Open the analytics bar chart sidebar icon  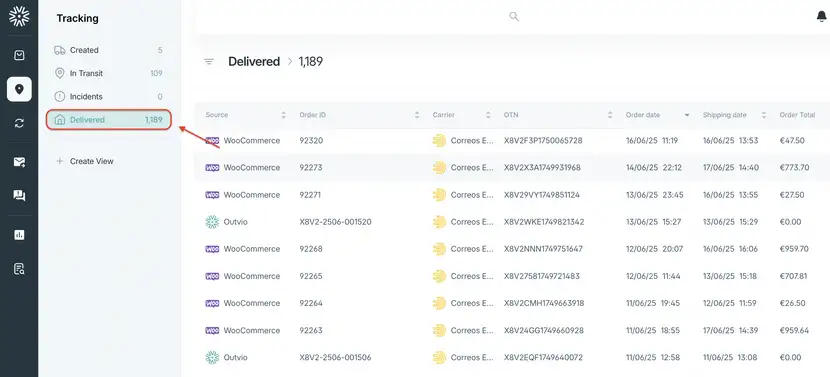[19, 235]
